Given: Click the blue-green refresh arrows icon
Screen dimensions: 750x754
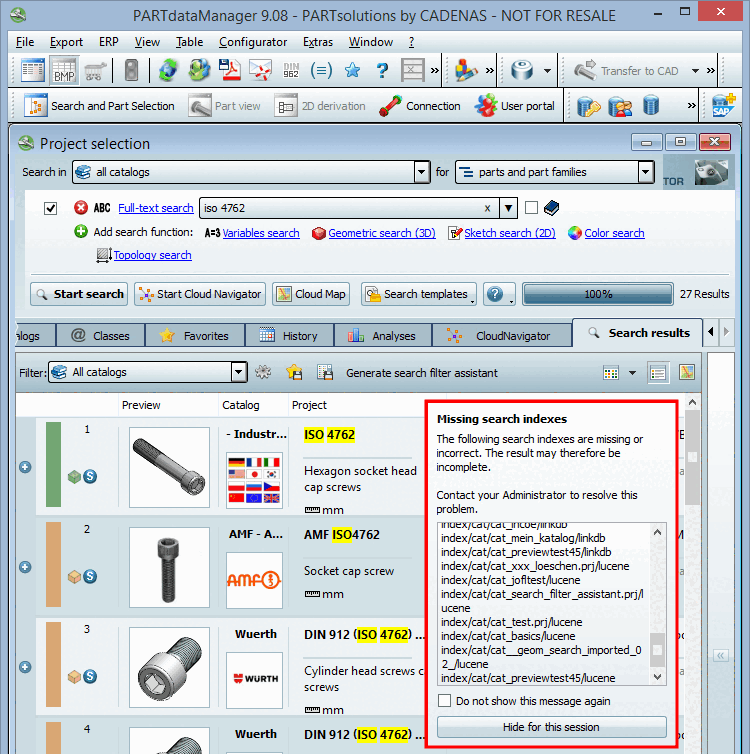Looking at the screenshot, I should tap(168, 71).
